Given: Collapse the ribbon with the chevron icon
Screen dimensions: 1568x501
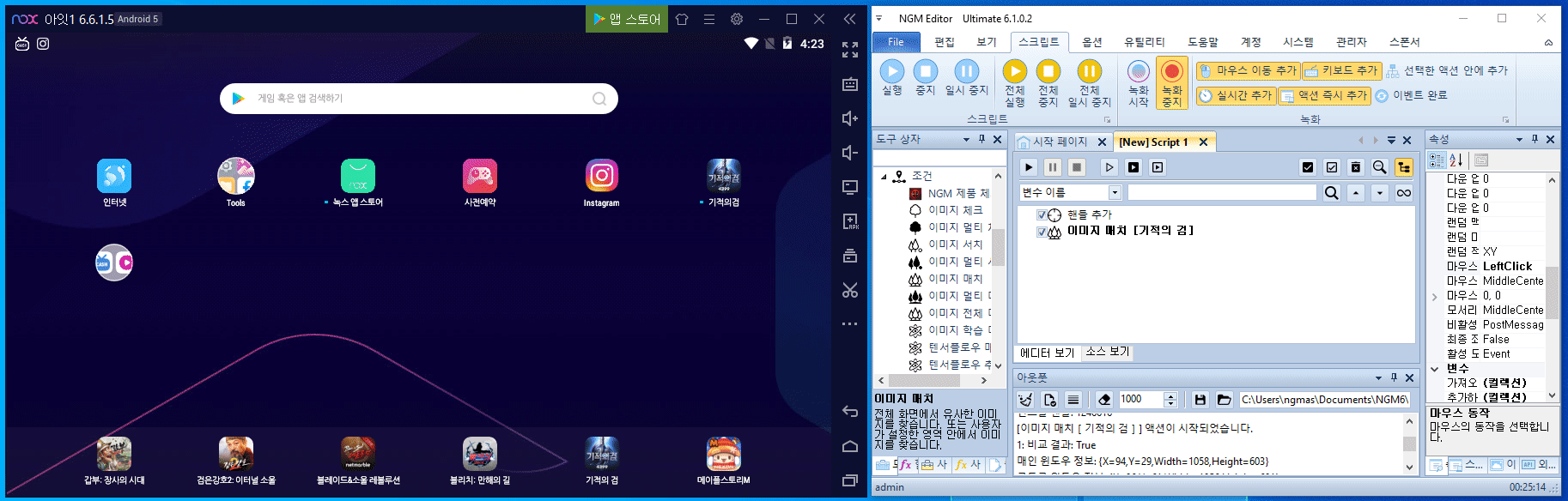Looking at the screenshot, I should [x=1548, y=43].
